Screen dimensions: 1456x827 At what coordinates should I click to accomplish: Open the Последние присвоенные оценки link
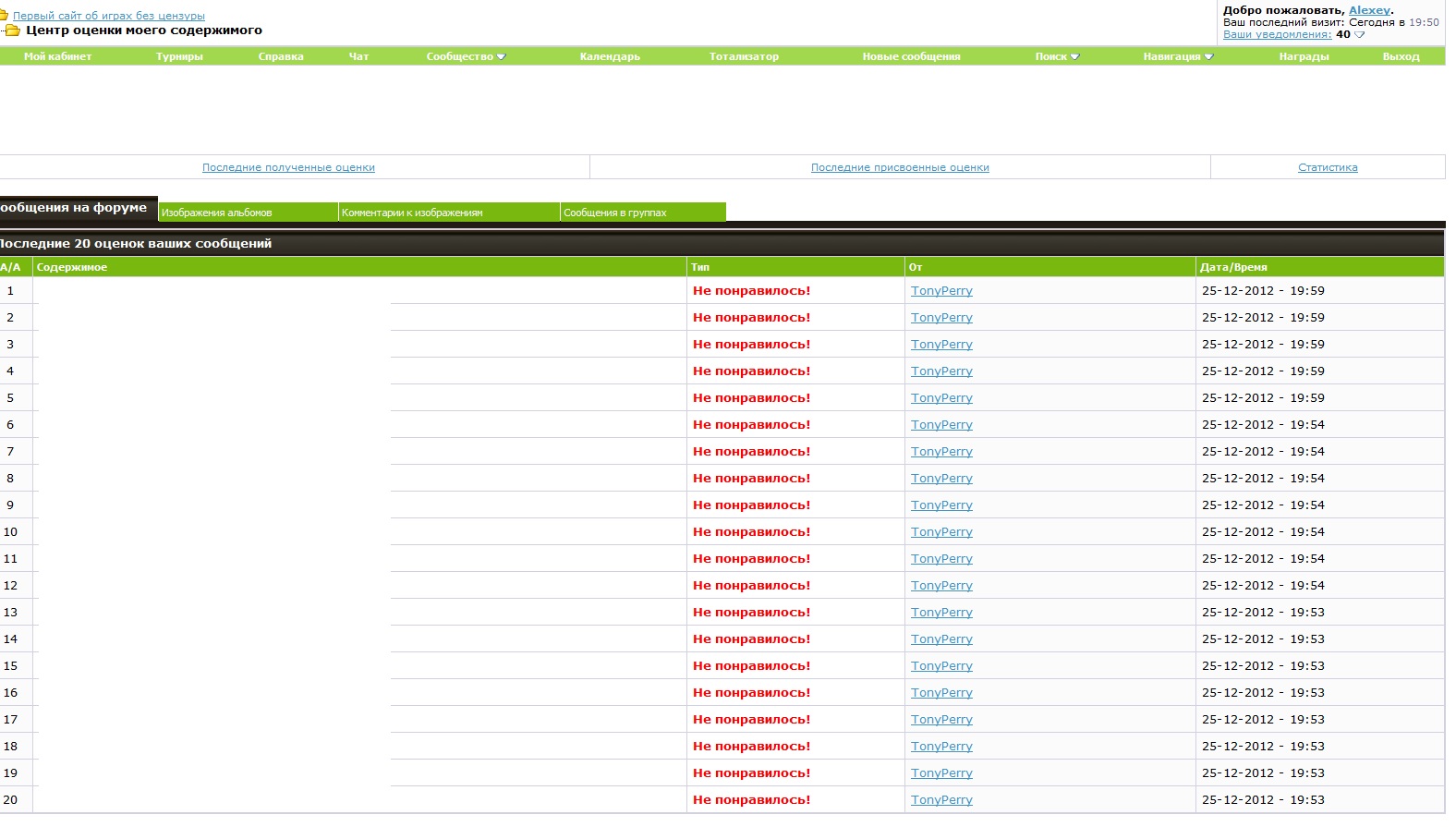click(x=900, y=168)
